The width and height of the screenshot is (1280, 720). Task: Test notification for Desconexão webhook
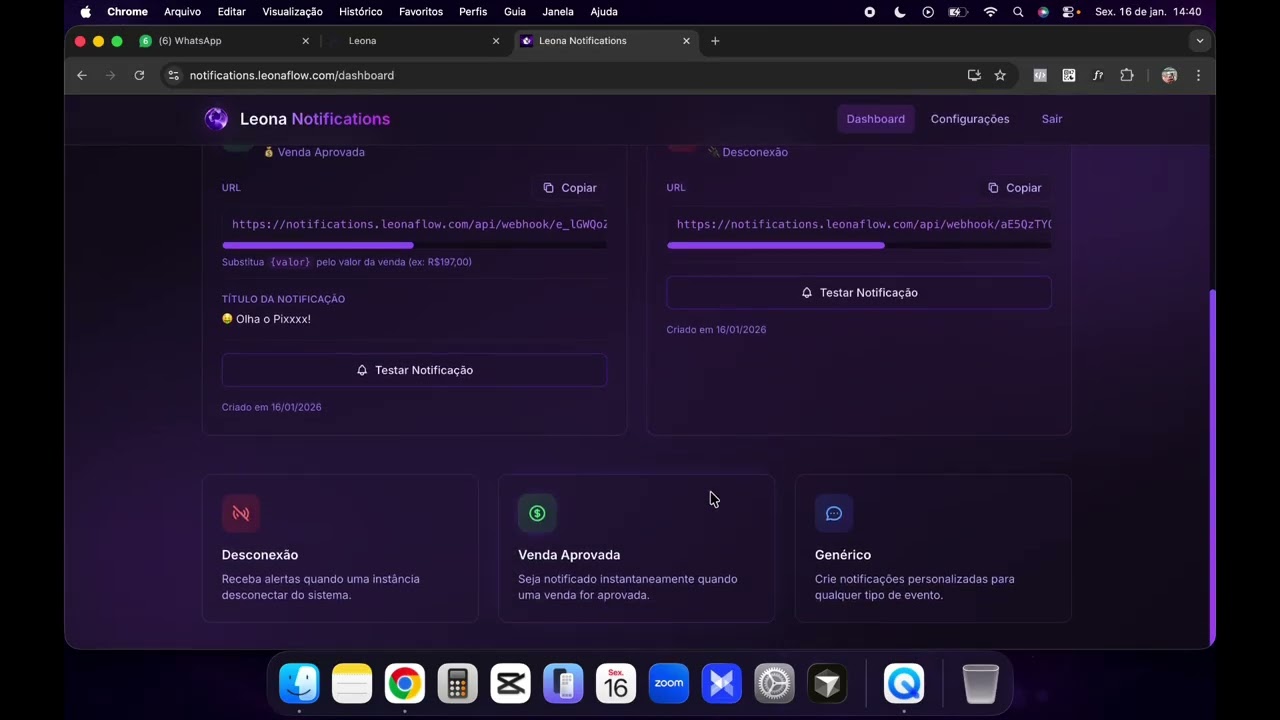click(x=859, y=293)
